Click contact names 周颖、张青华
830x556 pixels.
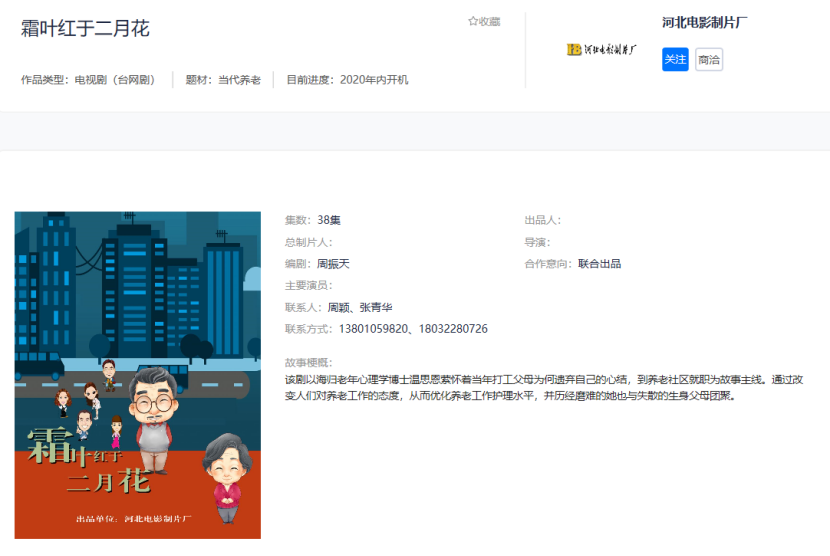(x=360, y=307)
